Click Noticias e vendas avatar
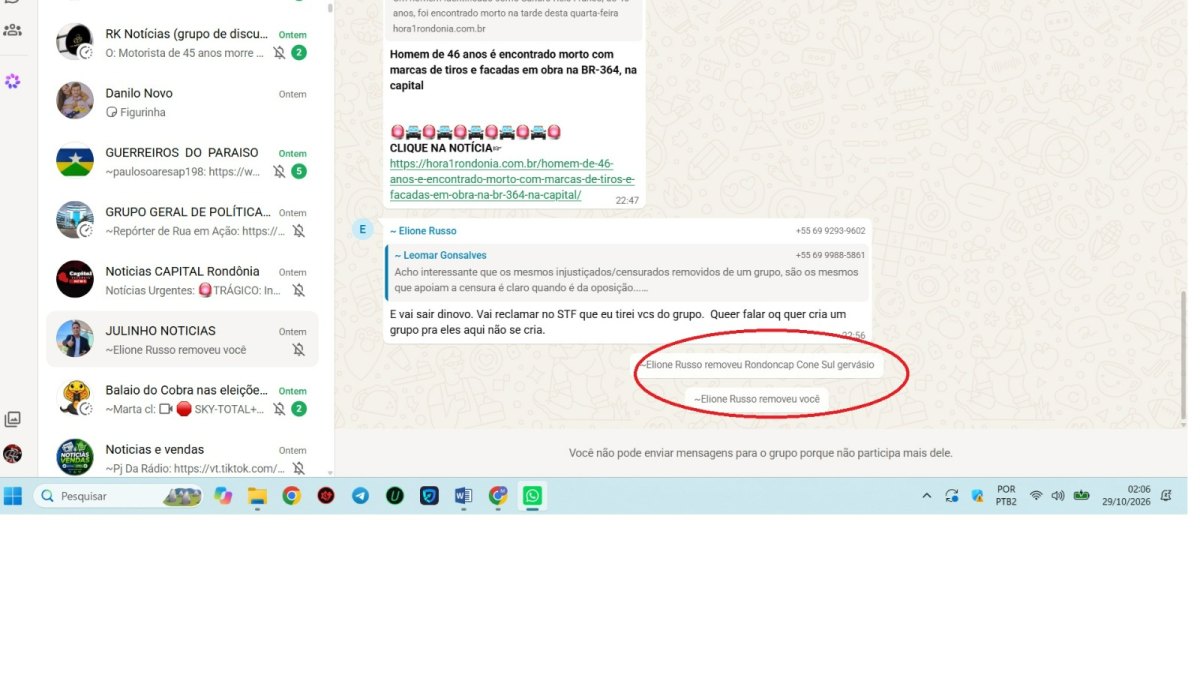 point(75,457)
